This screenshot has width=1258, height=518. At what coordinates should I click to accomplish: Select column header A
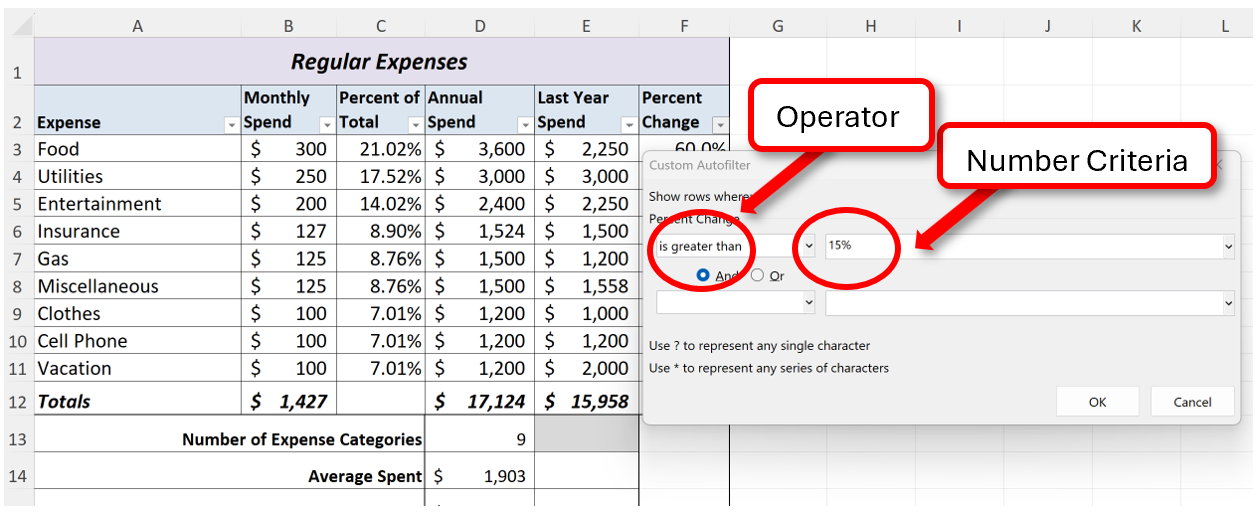(137, 27)
